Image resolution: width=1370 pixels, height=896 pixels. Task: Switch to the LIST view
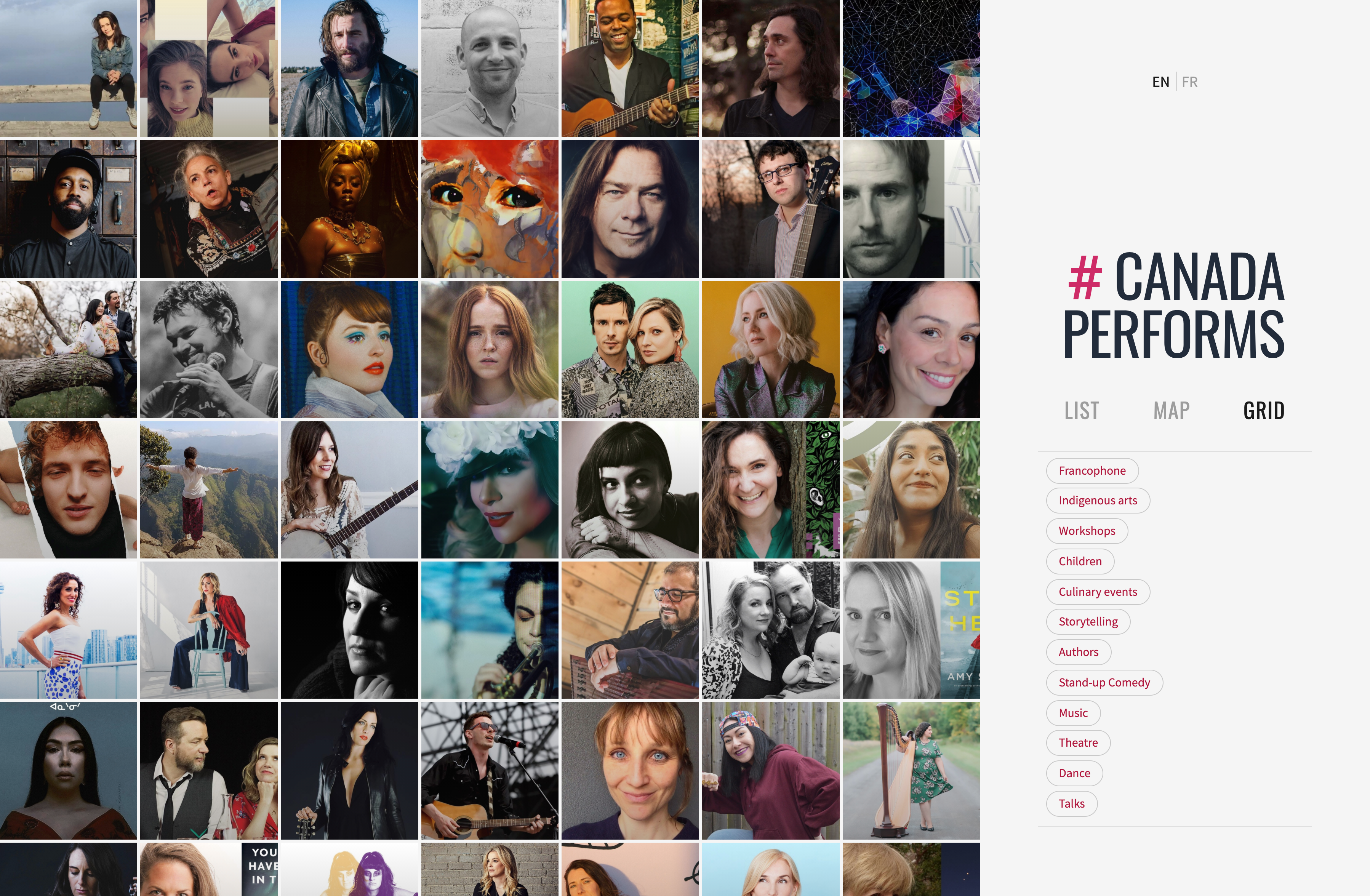1082,411
